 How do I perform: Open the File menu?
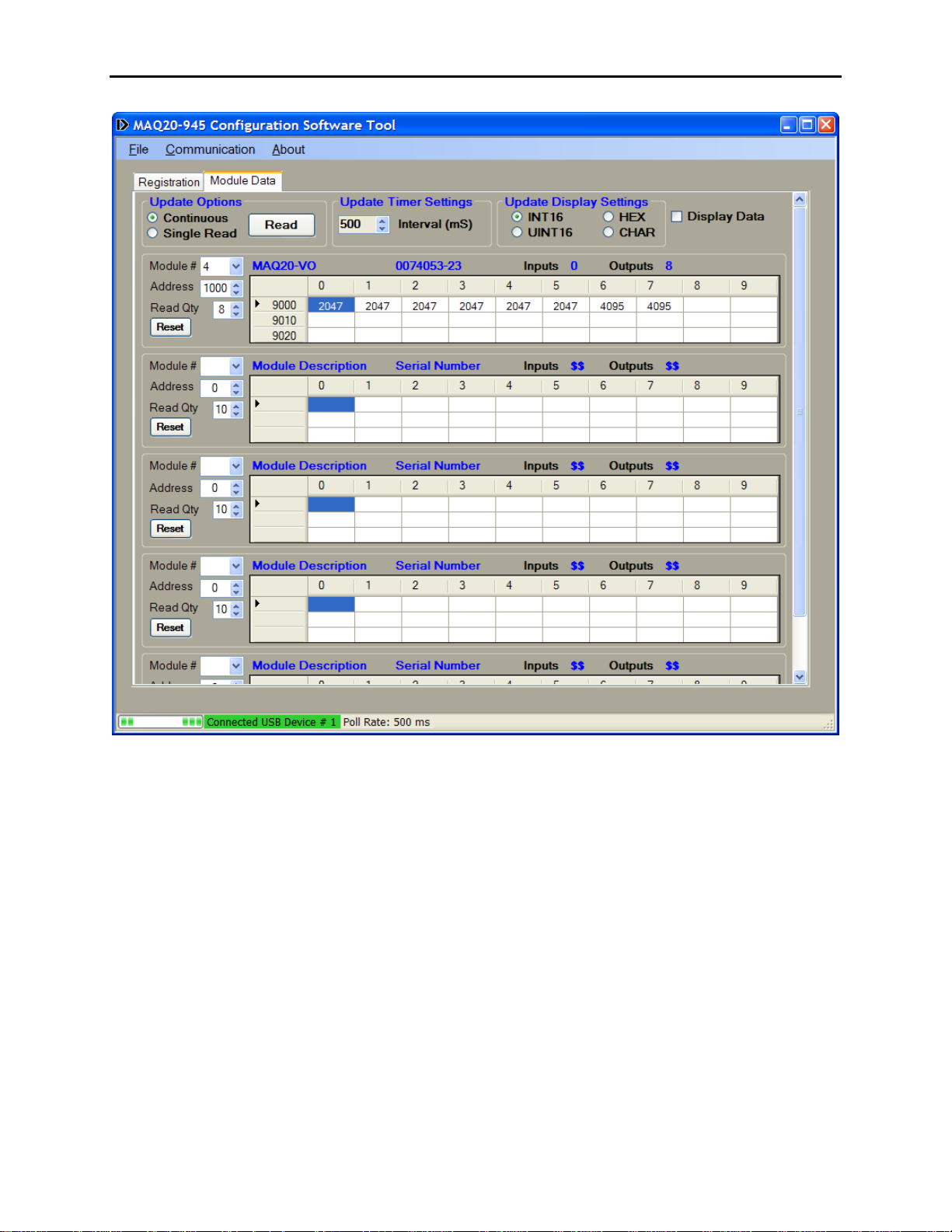click(x=138, y=149)
